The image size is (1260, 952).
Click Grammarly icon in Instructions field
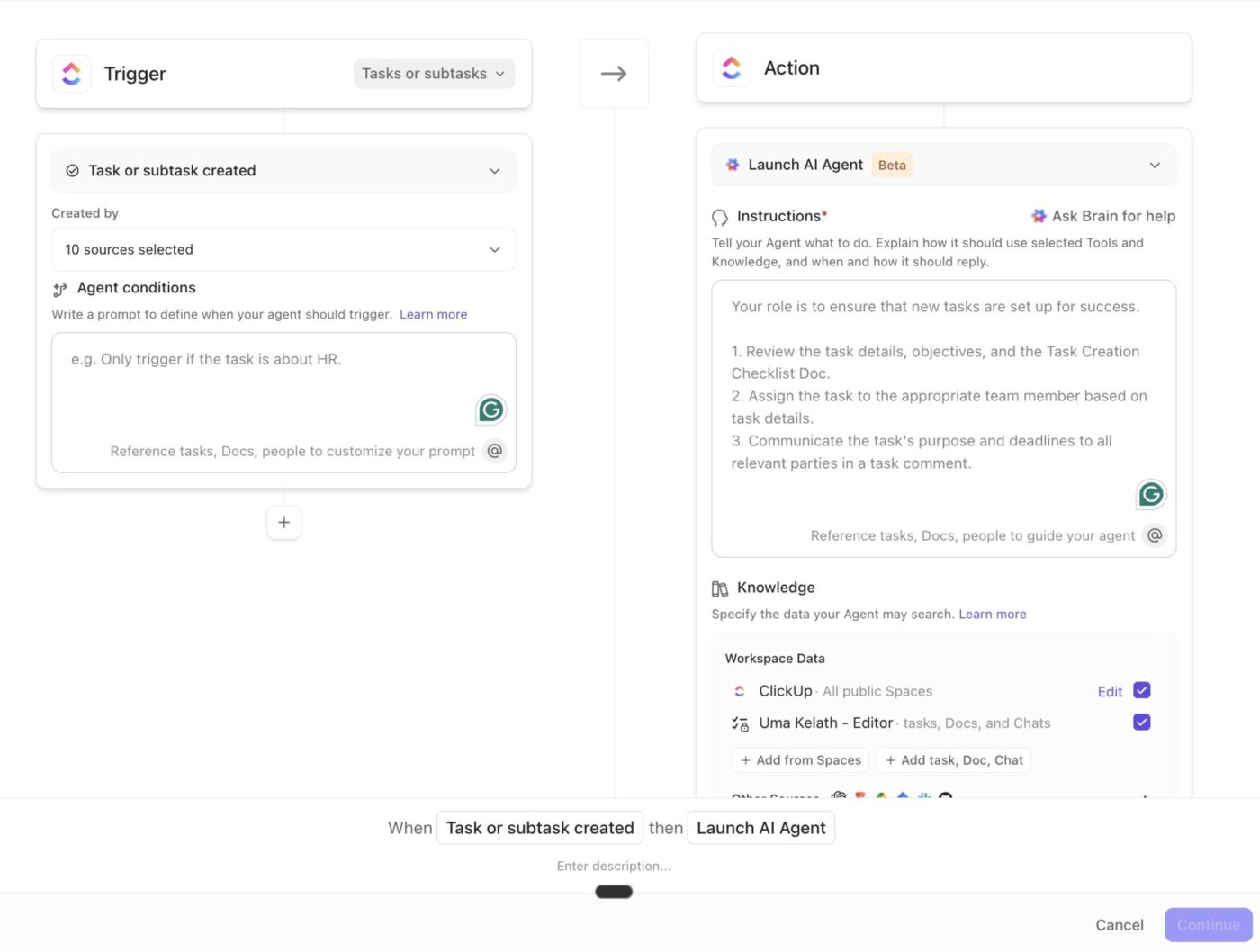coord(1151,494)
